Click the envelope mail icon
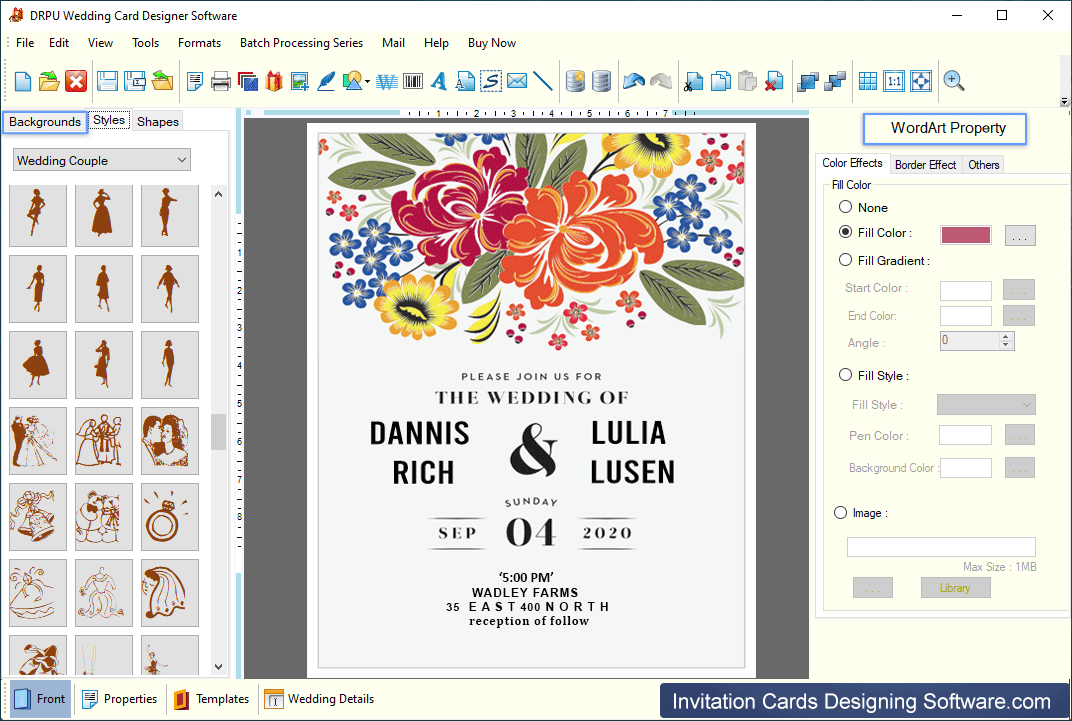1072x721 pixels. click(517, 81)
